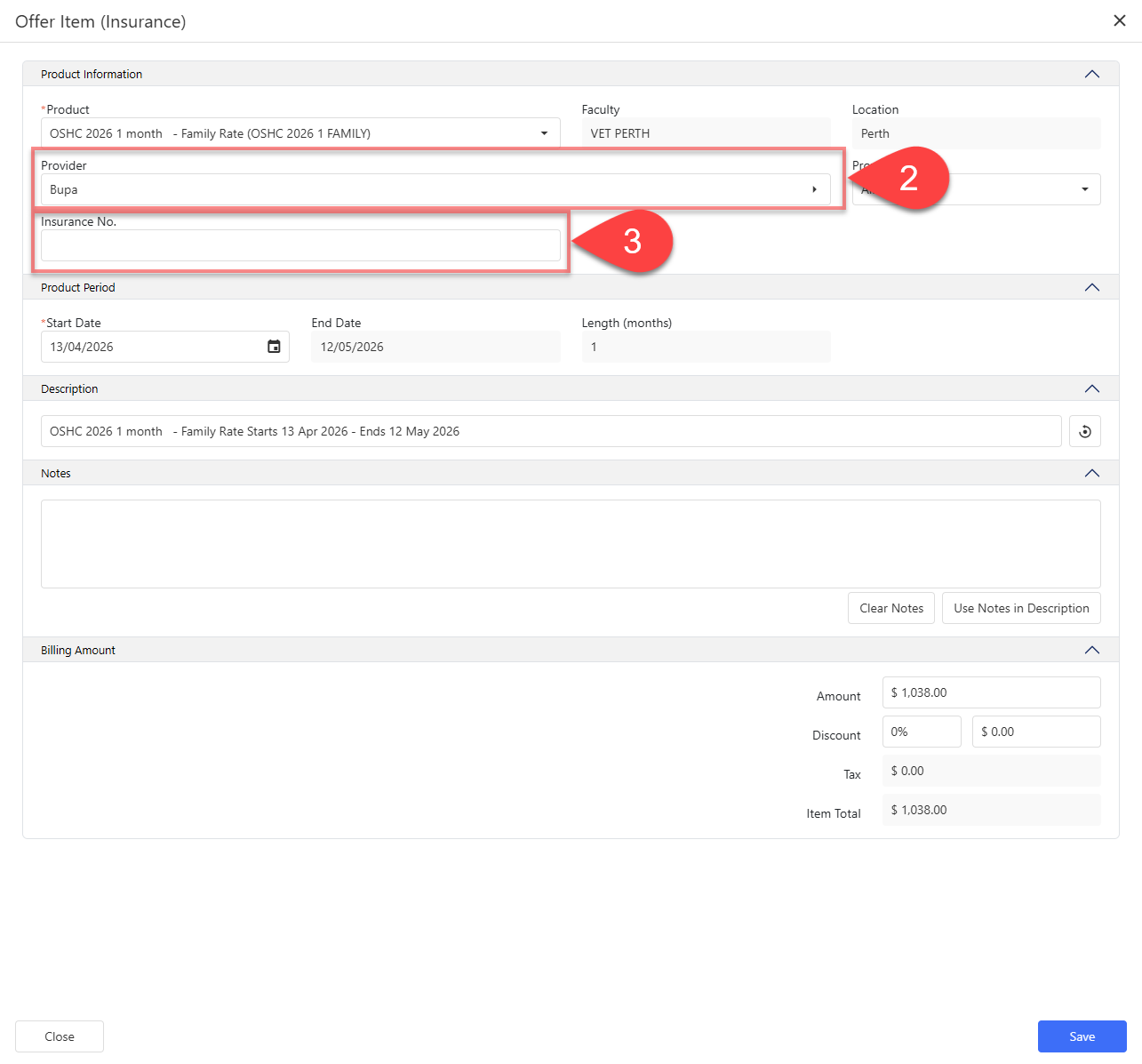The height and width of the screenshot is (1064, 1142).
Task: Click the Start Date input field
Action: click(151, 347)
